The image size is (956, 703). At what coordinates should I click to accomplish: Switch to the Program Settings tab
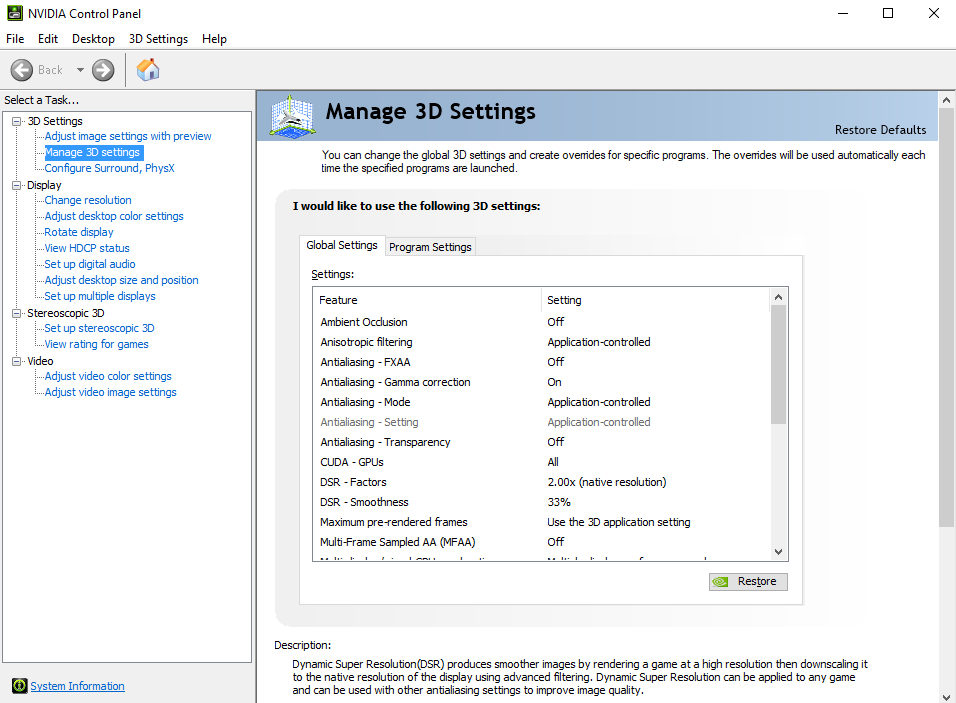430,247
